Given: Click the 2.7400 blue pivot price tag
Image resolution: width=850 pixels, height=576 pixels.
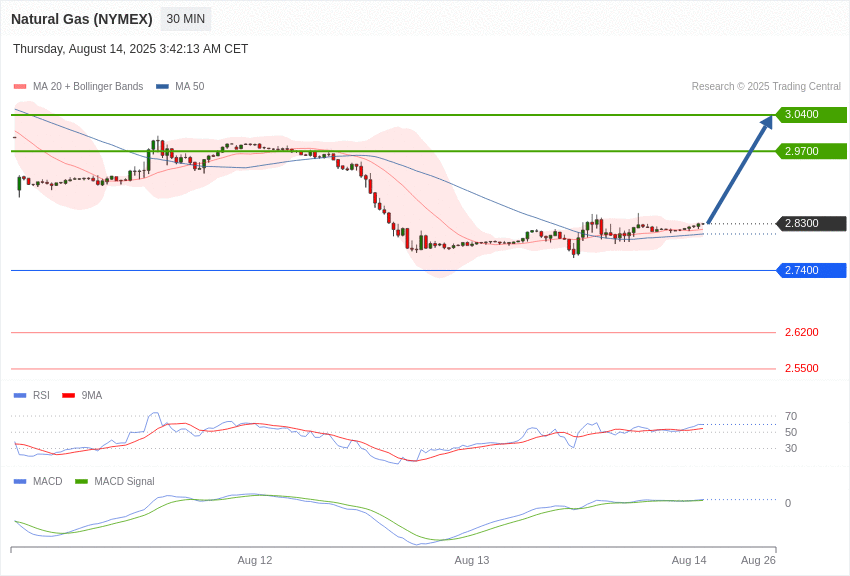Looking at the screenshot, I should 811,270.
